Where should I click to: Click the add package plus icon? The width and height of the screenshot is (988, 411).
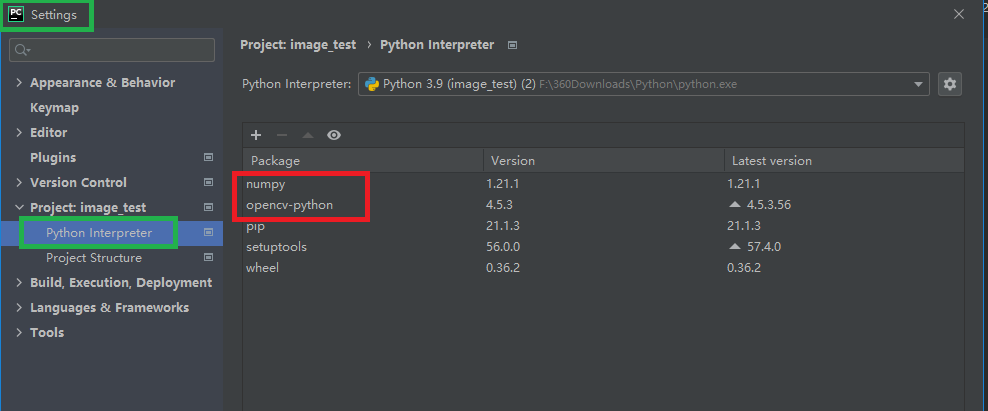tap(256, 135)
